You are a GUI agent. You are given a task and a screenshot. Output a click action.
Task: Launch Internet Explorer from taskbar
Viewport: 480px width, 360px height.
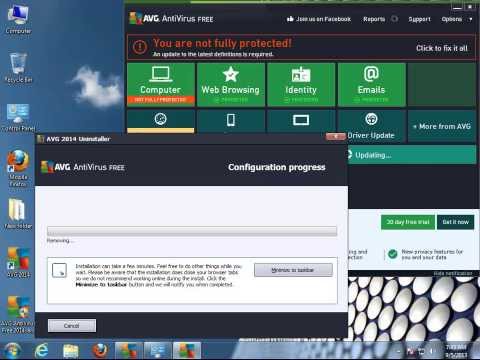point(42,351)
